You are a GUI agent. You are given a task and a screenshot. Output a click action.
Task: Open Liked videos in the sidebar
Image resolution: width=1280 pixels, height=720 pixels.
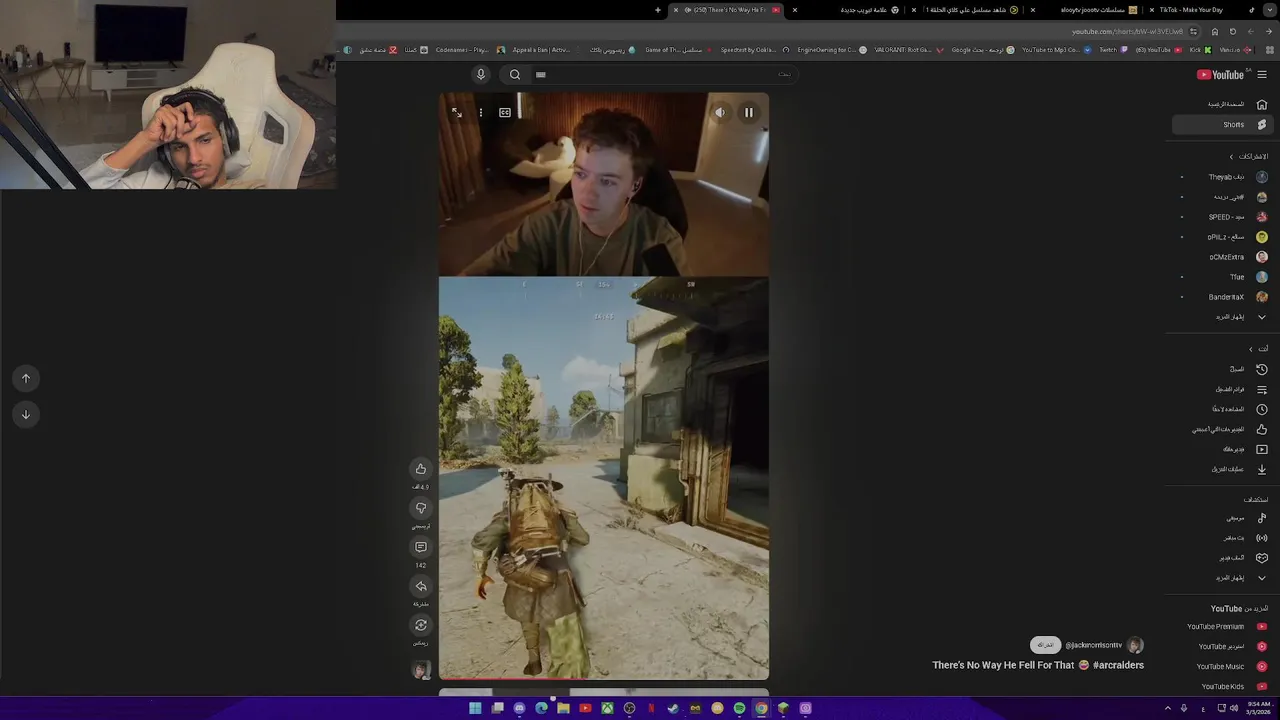tap(1222, 429)
